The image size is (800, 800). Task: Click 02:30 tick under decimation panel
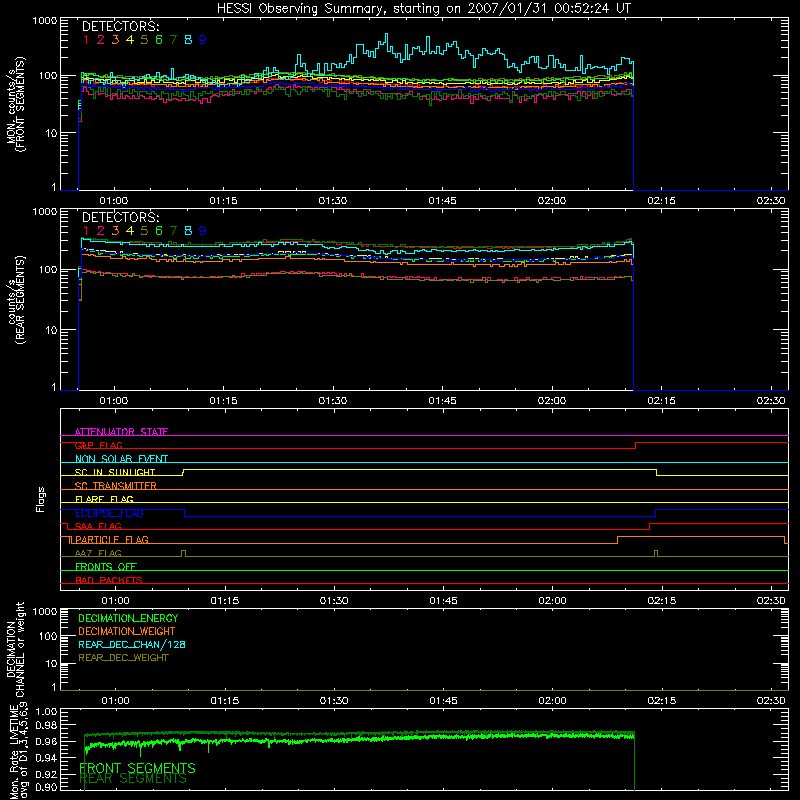[771, 701]
